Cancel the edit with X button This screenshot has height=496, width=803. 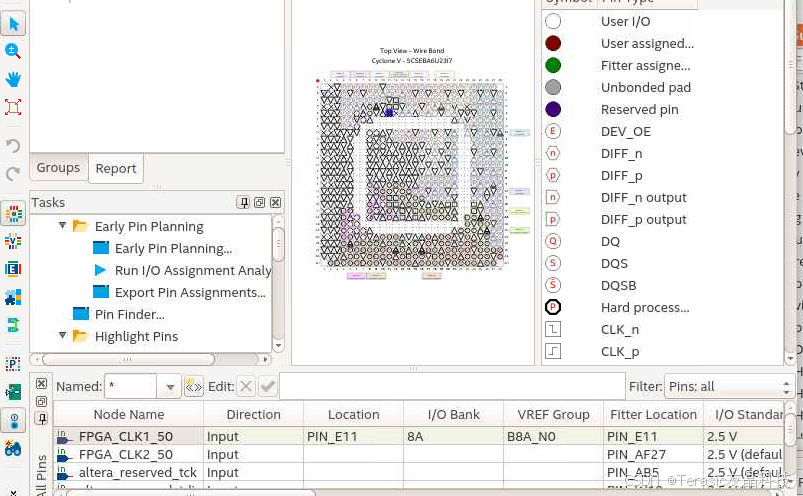246,386
